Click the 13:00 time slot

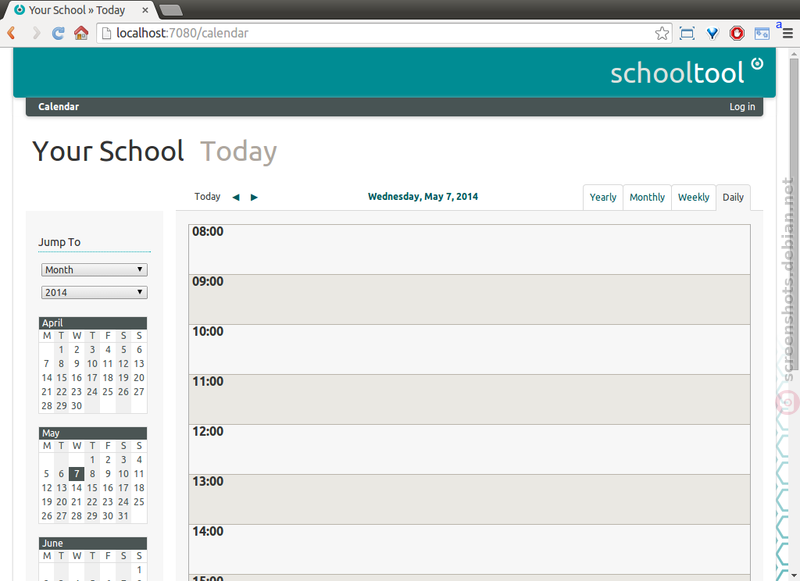(469, 499)
